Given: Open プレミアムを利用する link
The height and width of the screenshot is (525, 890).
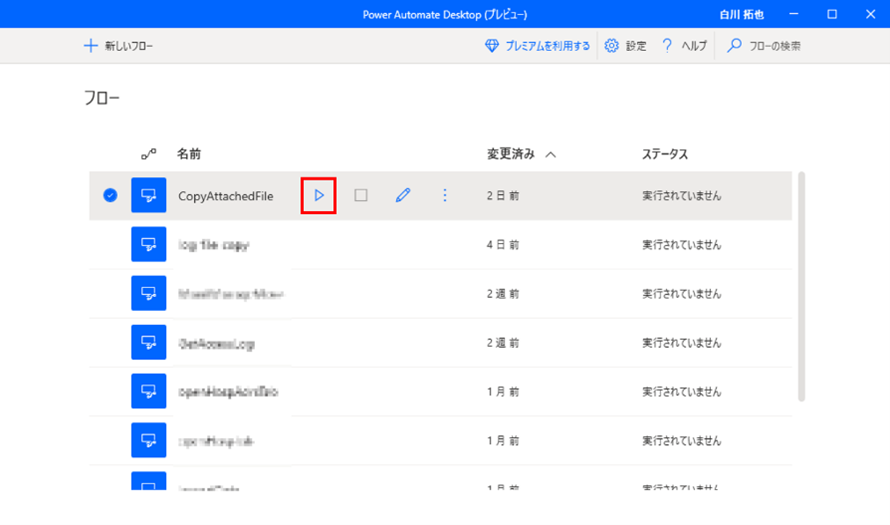Looking at the screenshot, I should click(537, 46).
